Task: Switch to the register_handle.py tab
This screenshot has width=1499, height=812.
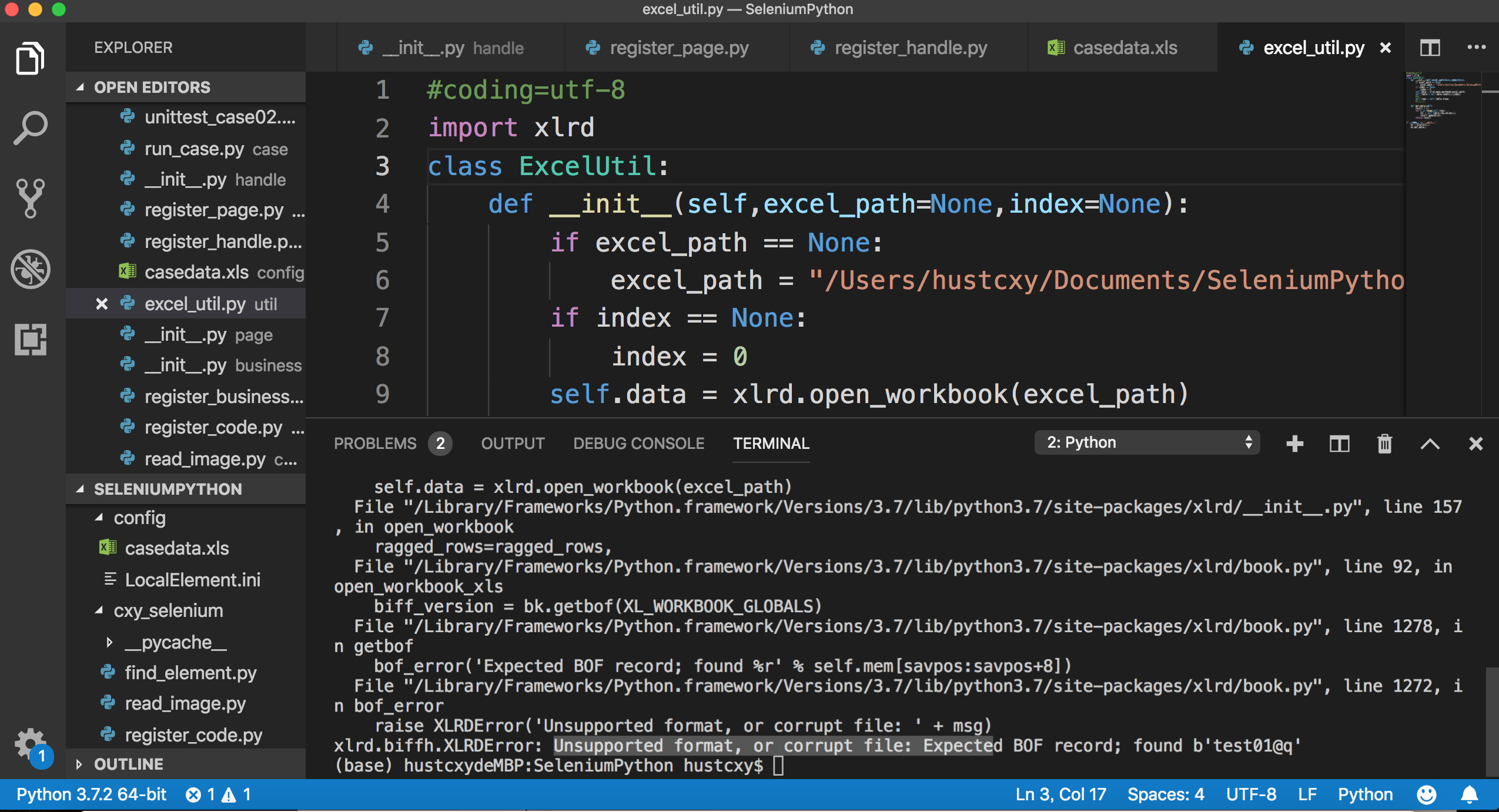Action: pyautogui.click(x=908, y=48)
